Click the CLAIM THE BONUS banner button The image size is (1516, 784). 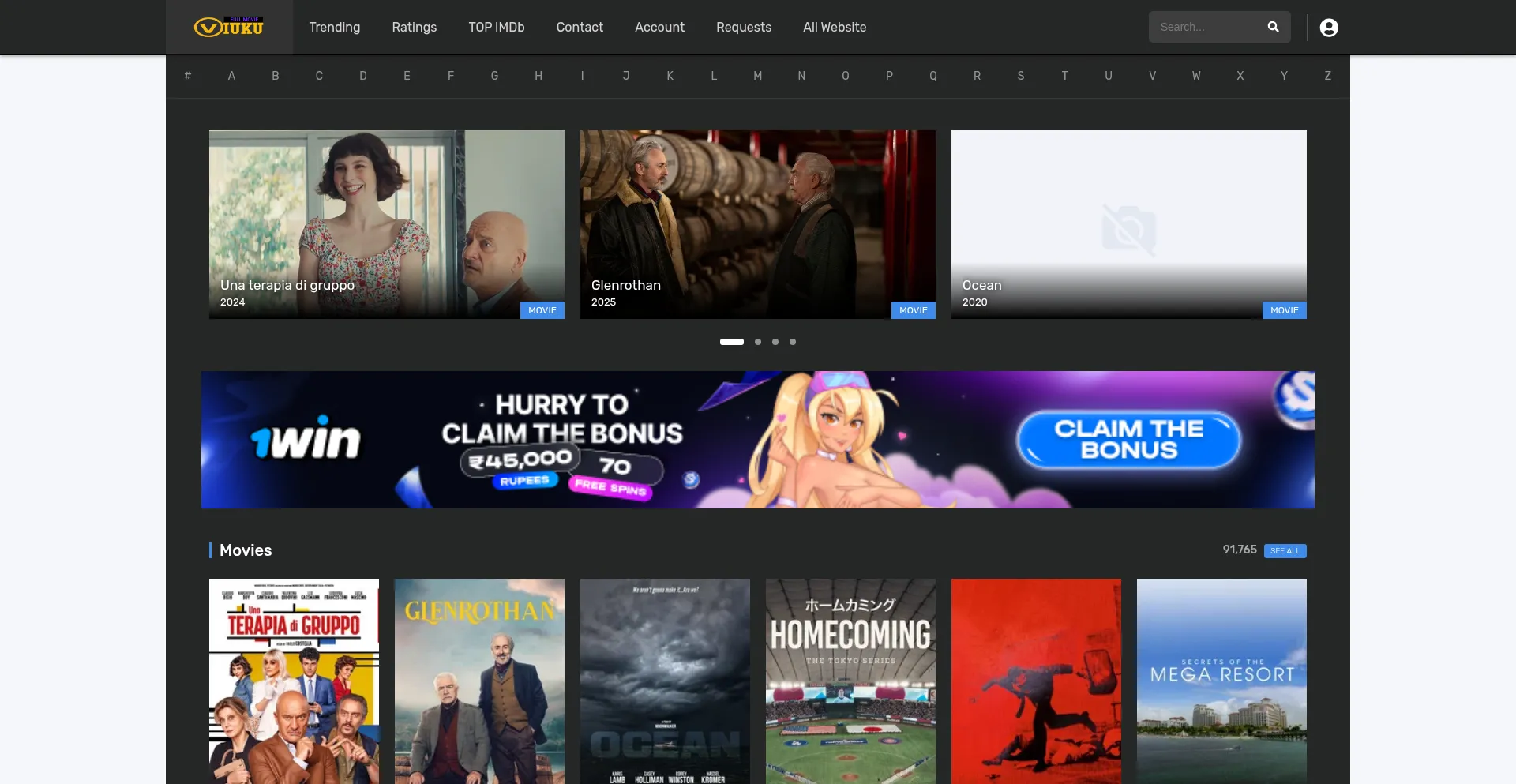1129,440
